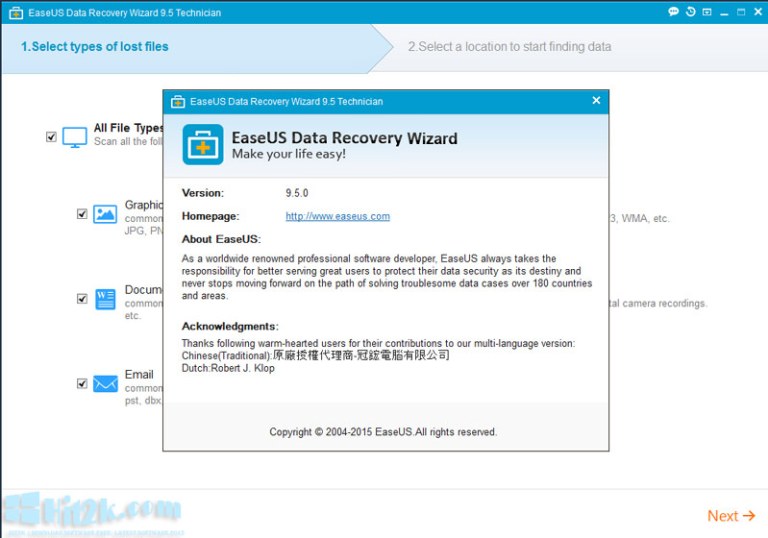This screenshot has height=538, width=768.
Task: Click the version value 9.5.0
Action: tap(297, 193)
